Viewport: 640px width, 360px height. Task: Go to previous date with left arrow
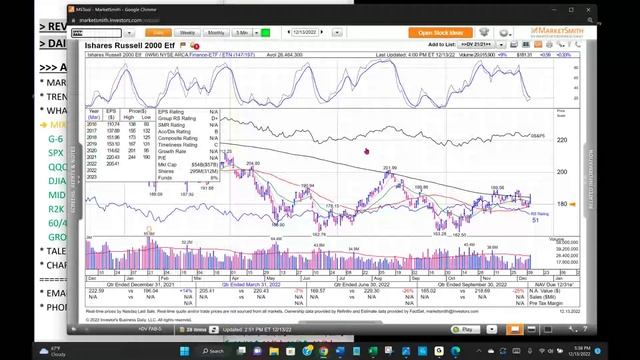(289, 32)
